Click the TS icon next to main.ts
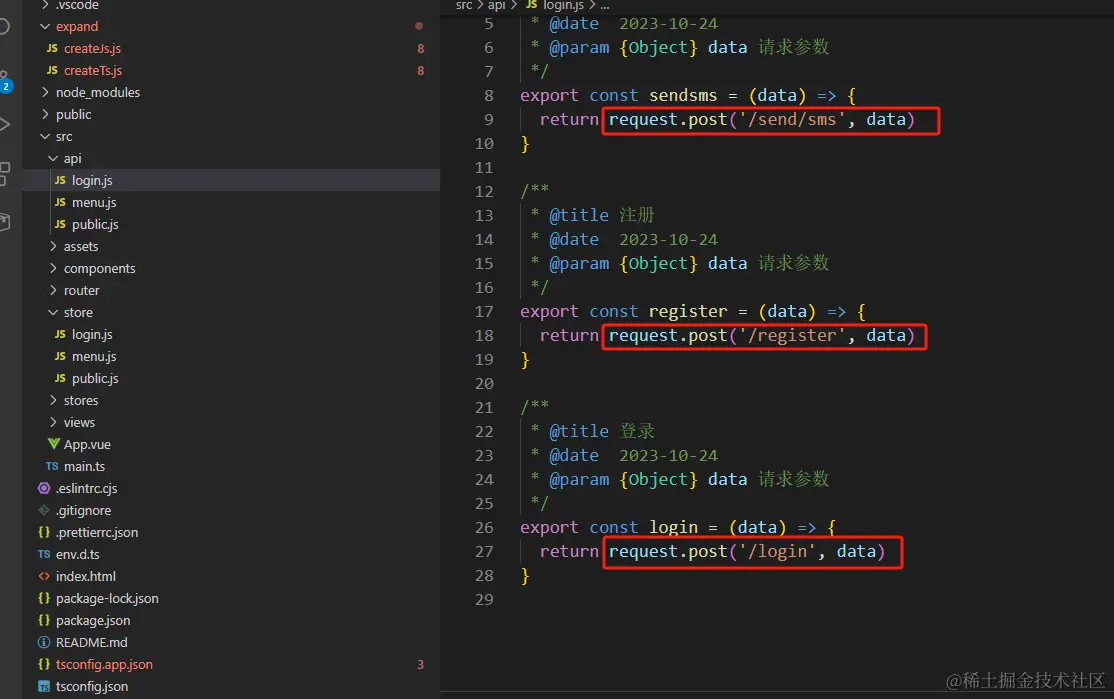The image size is (1114, 699). (52, 466)
